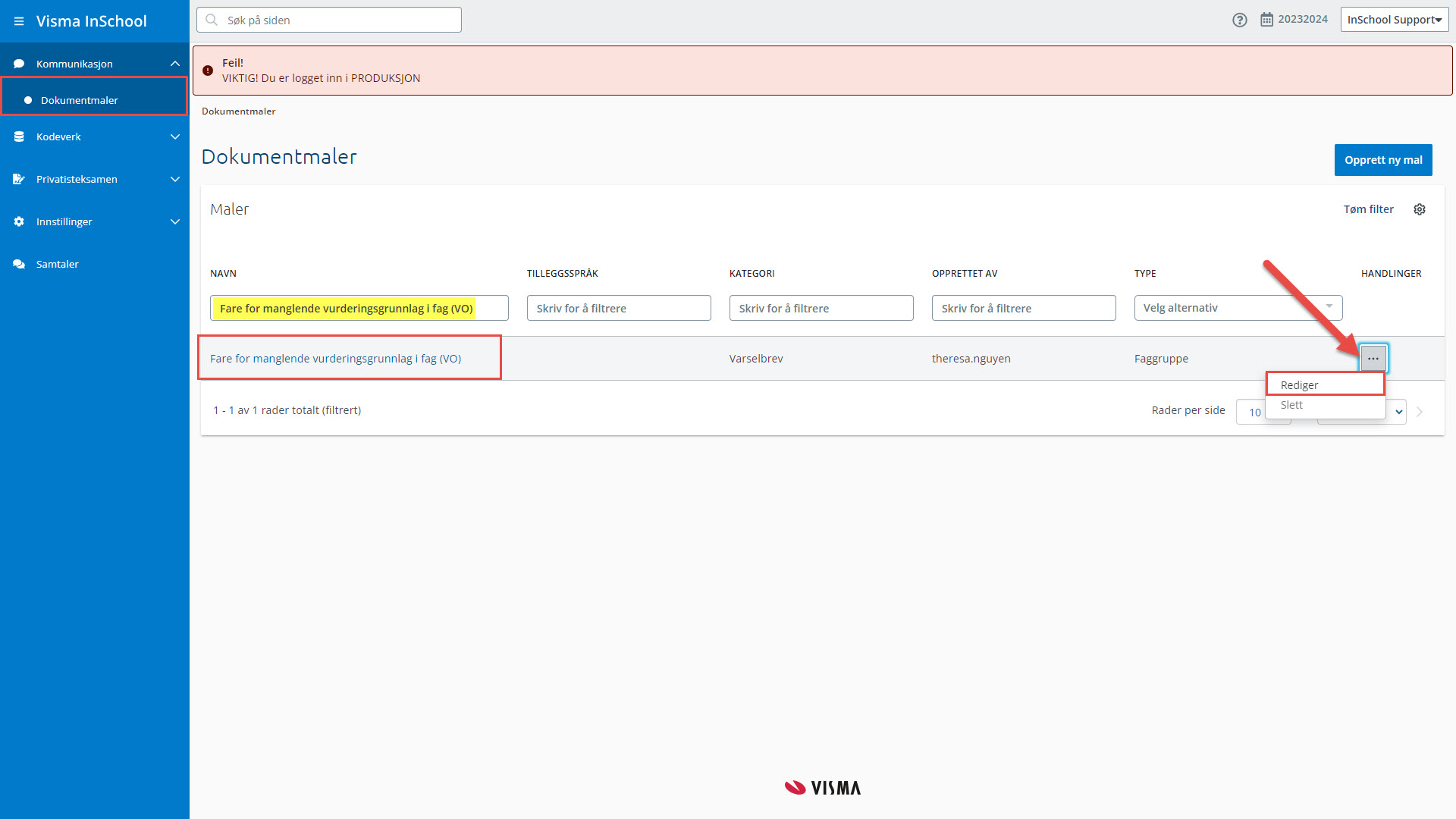Open table settings gear icon
This screenshot has width=1456, height=819.
(1420, 209)
